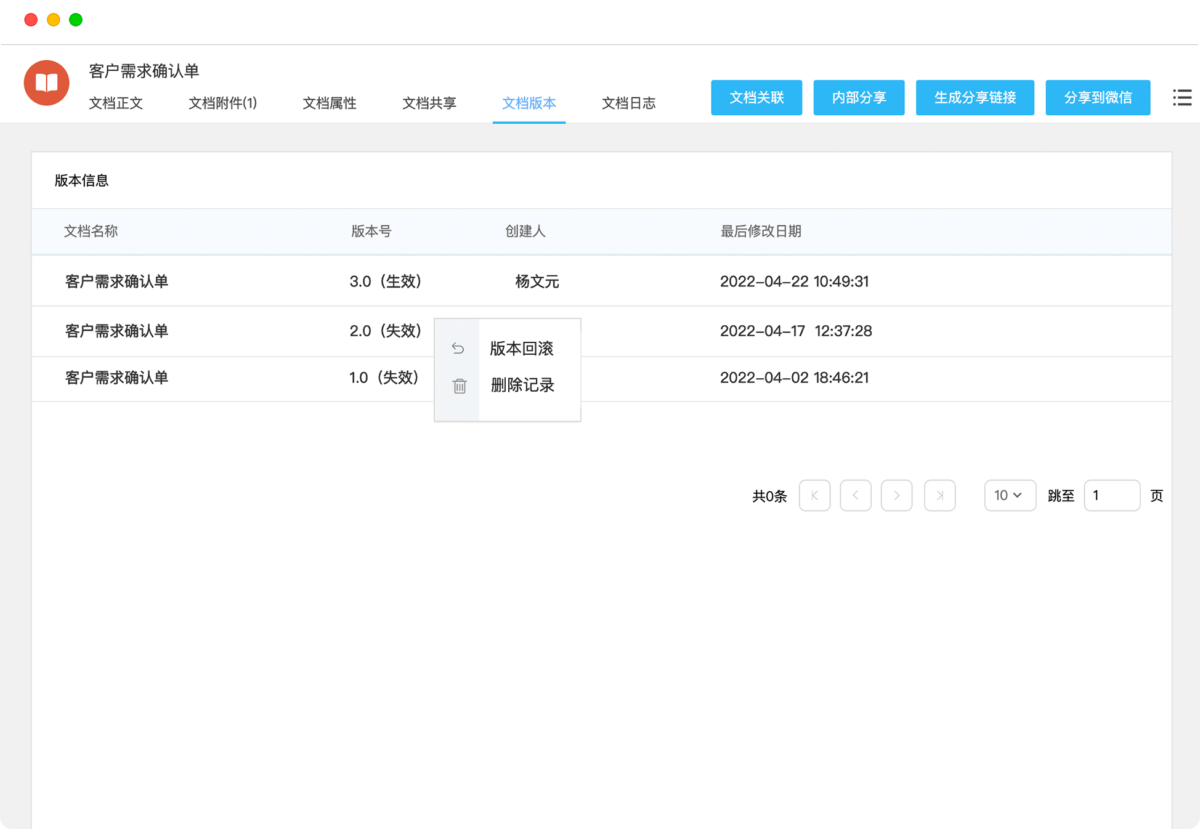The height and width of the screenshot is (829, 1200).
Task: Click the 创建人 column header
Action: tap(525, 231)
